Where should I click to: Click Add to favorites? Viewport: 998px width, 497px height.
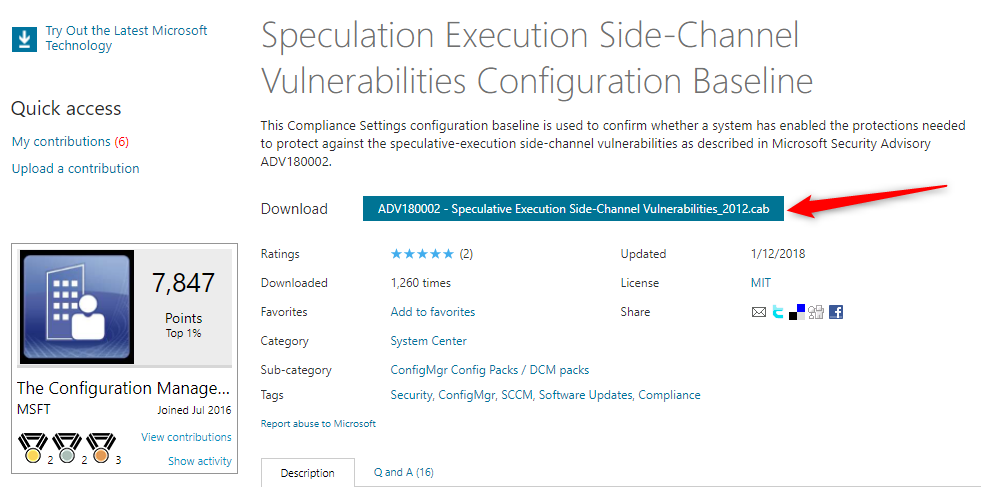point(433,312)
